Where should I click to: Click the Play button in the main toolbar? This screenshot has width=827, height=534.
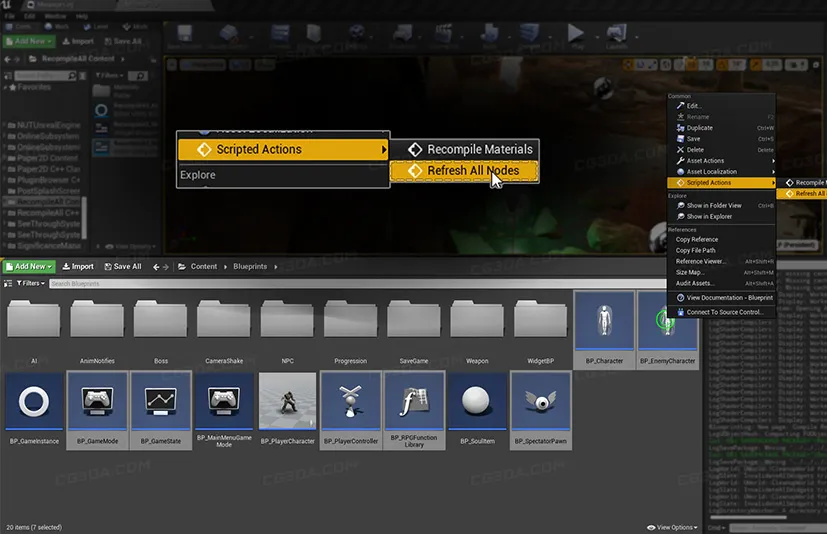(575, 34)
